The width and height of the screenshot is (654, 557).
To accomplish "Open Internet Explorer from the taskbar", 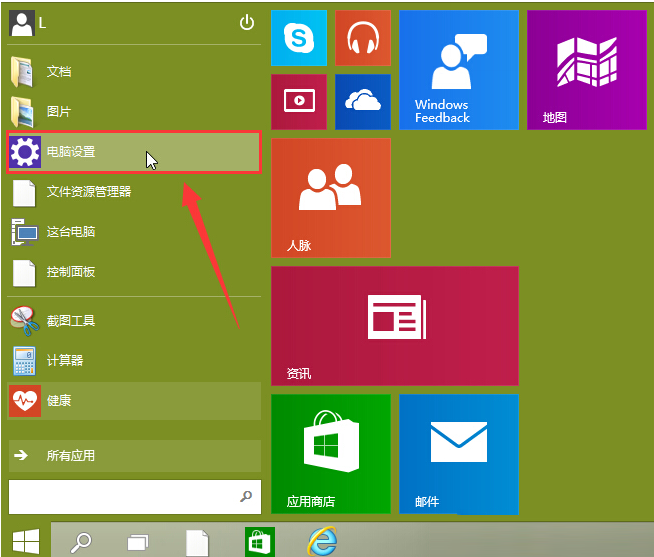I will pyautogui.click(x=321, y=542).
